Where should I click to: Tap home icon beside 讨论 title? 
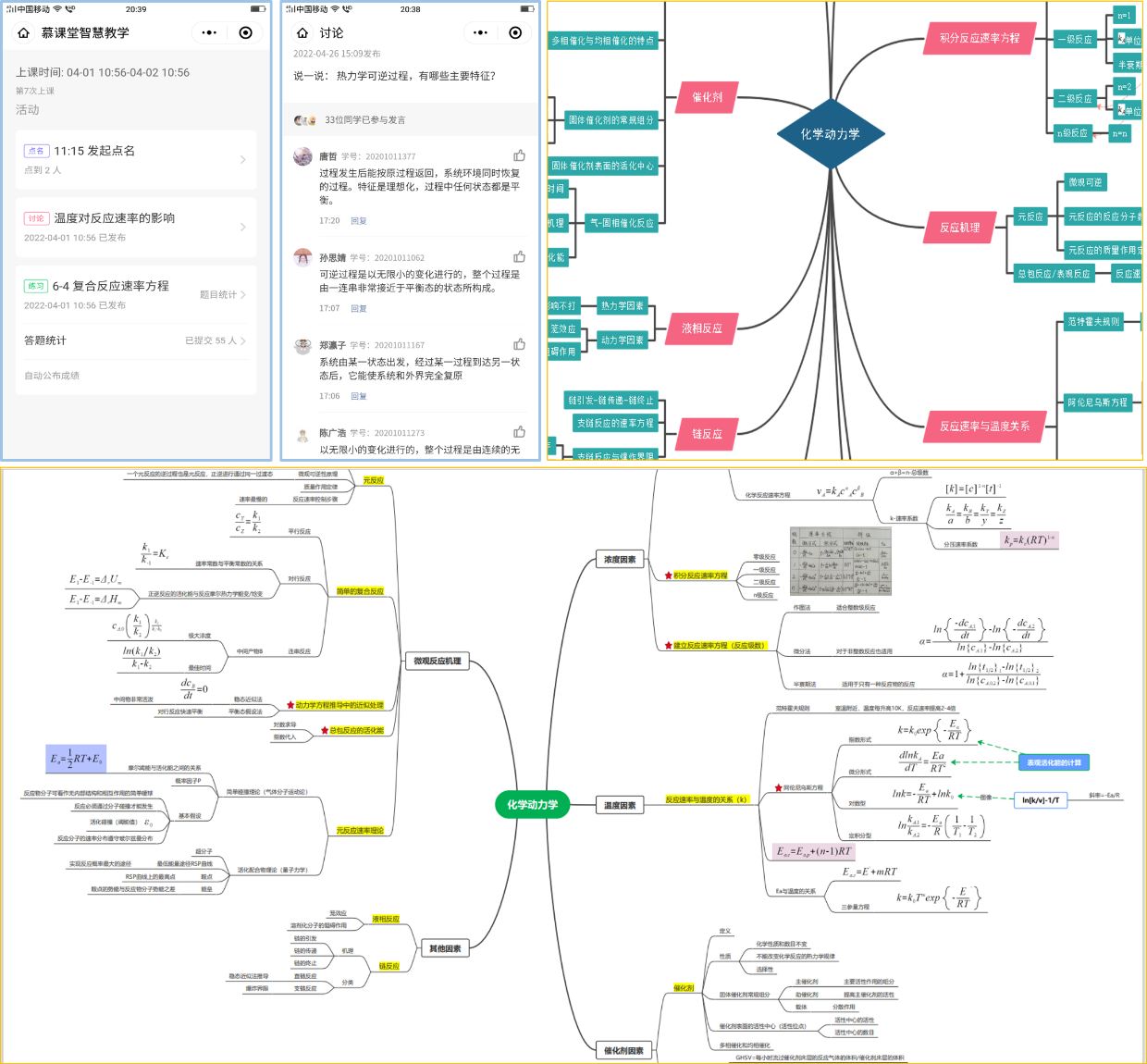tap(302, 32)
